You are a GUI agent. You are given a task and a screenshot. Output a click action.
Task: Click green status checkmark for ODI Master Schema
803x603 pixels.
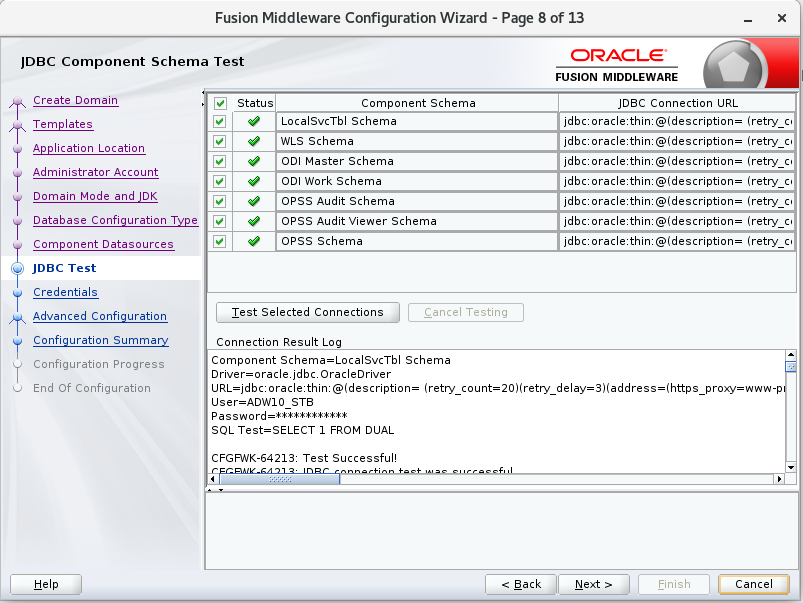pyautogui.click(x=253, y=161)
